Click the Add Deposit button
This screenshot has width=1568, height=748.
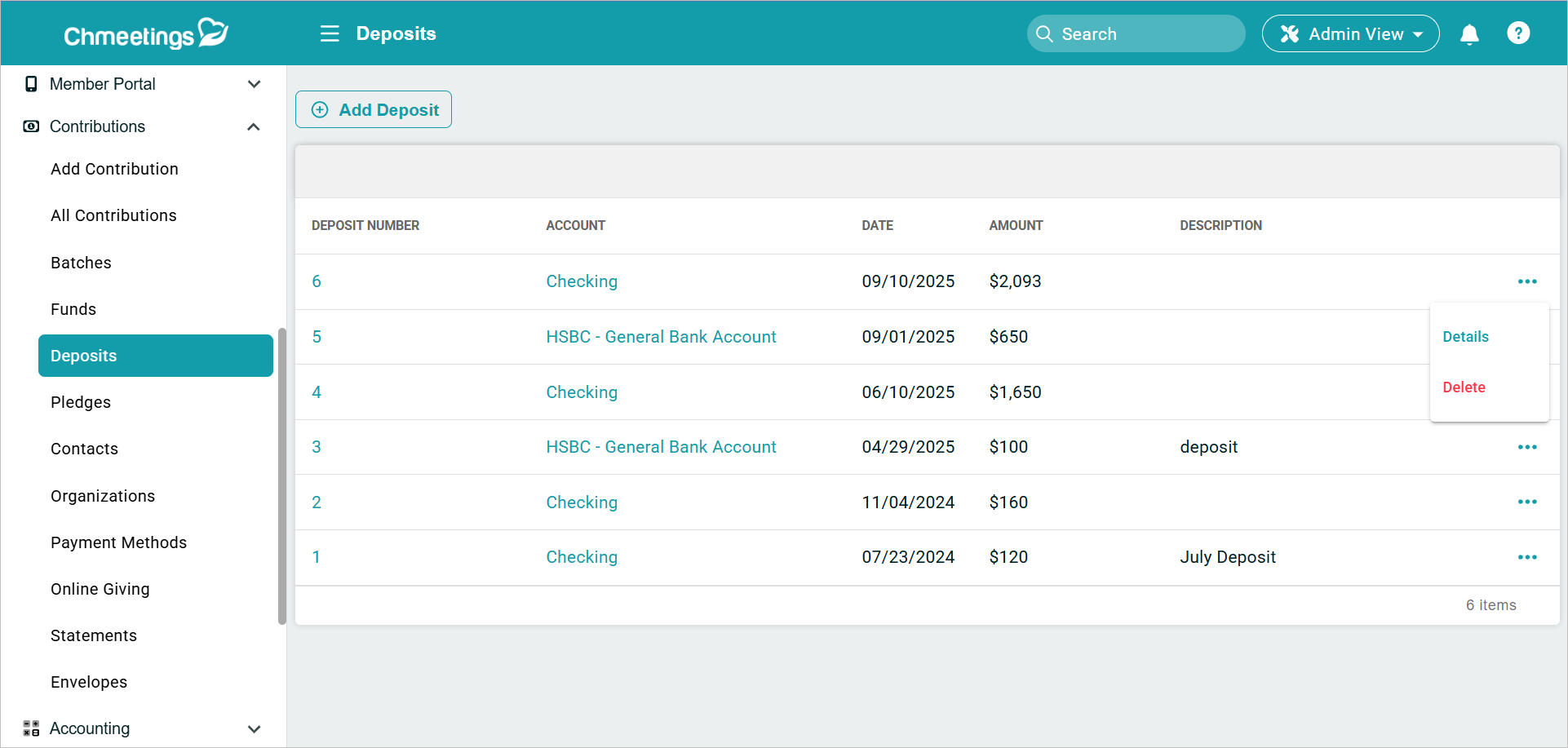[374, 109]
